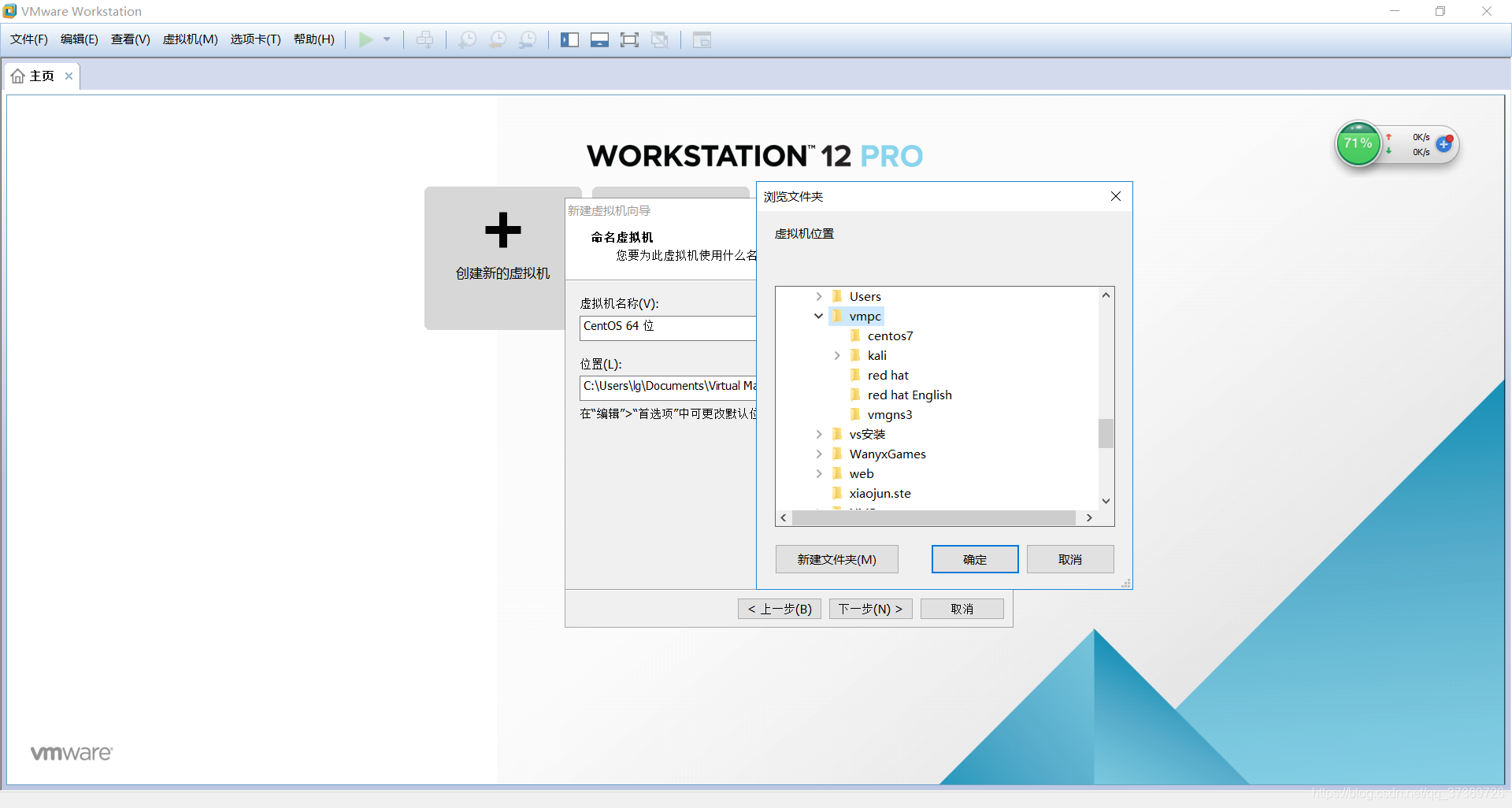Select the vmpc folder

pos(865,316)
